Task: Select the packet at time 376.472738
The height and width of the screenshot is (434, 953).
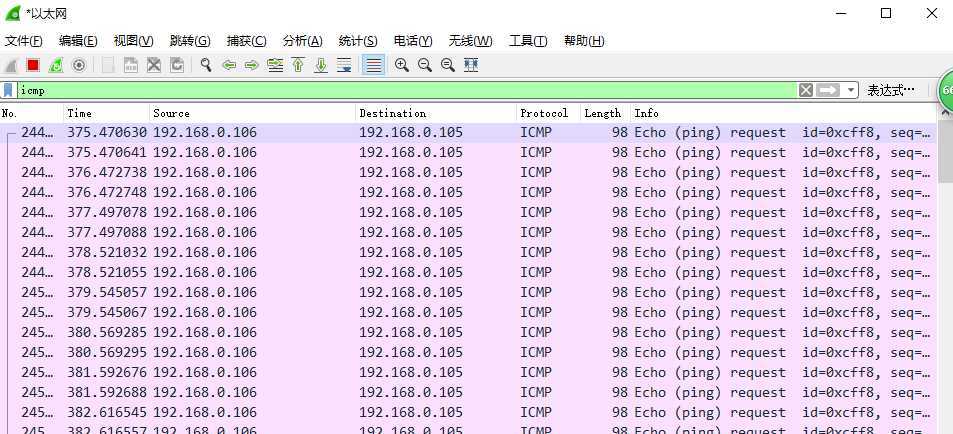Action: (x=468, y=173)
